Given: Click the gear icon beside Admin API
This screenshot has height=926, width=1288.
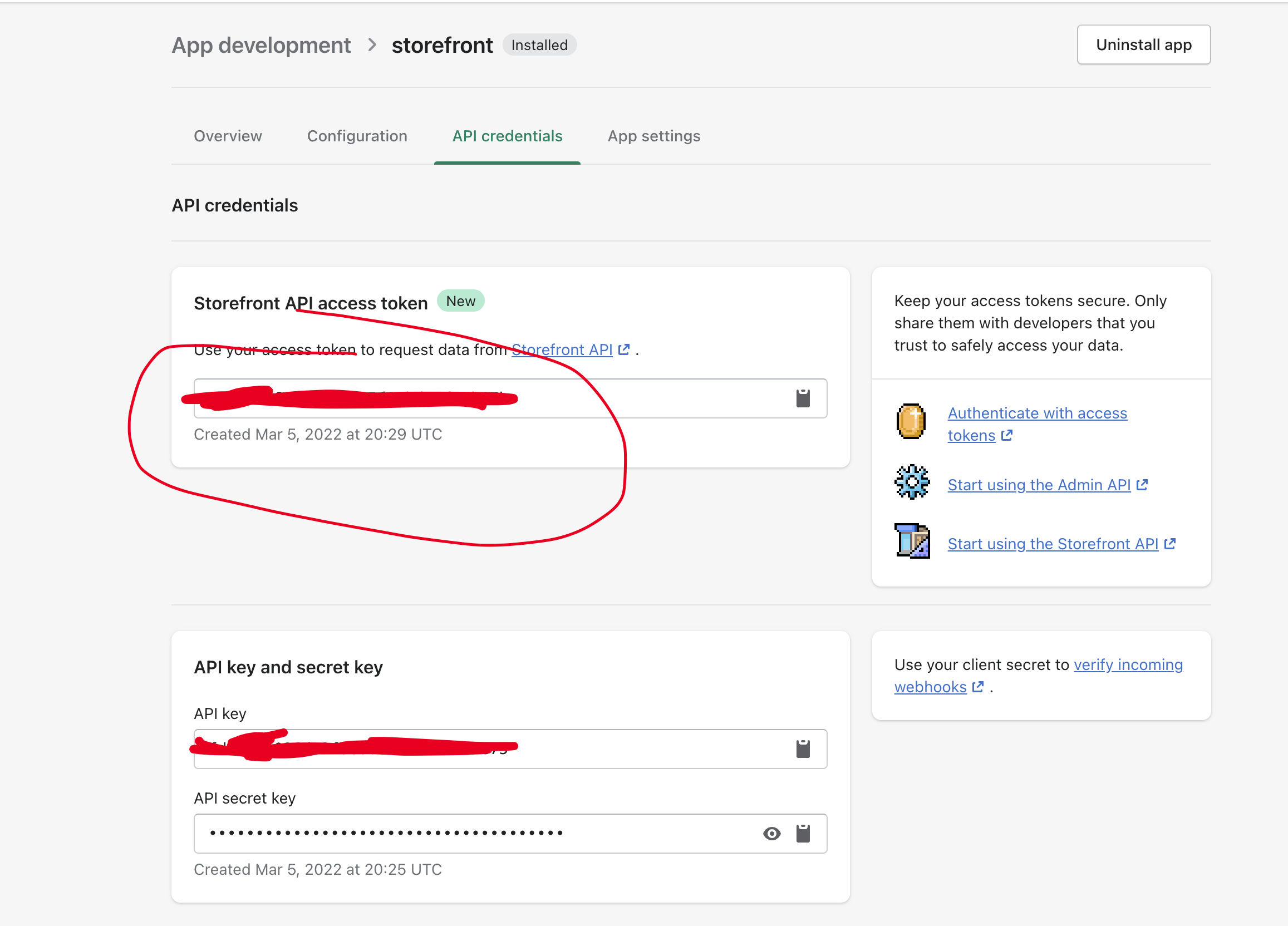Looking at the screenshot, I should (x=912, y=481).
